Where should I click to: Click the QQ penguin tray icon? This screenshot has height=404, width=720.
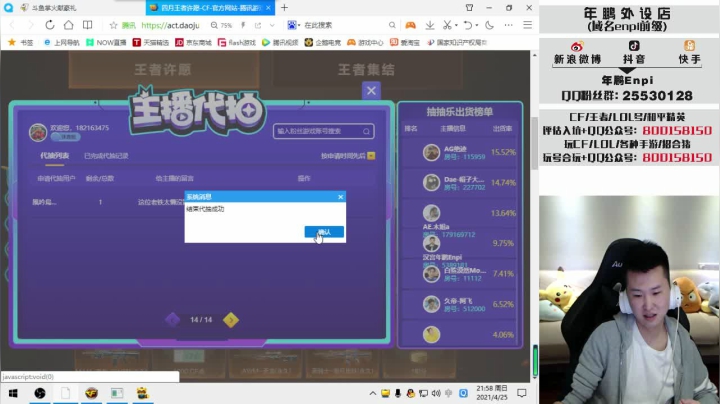pyautogui.click(x=411, y=393)
